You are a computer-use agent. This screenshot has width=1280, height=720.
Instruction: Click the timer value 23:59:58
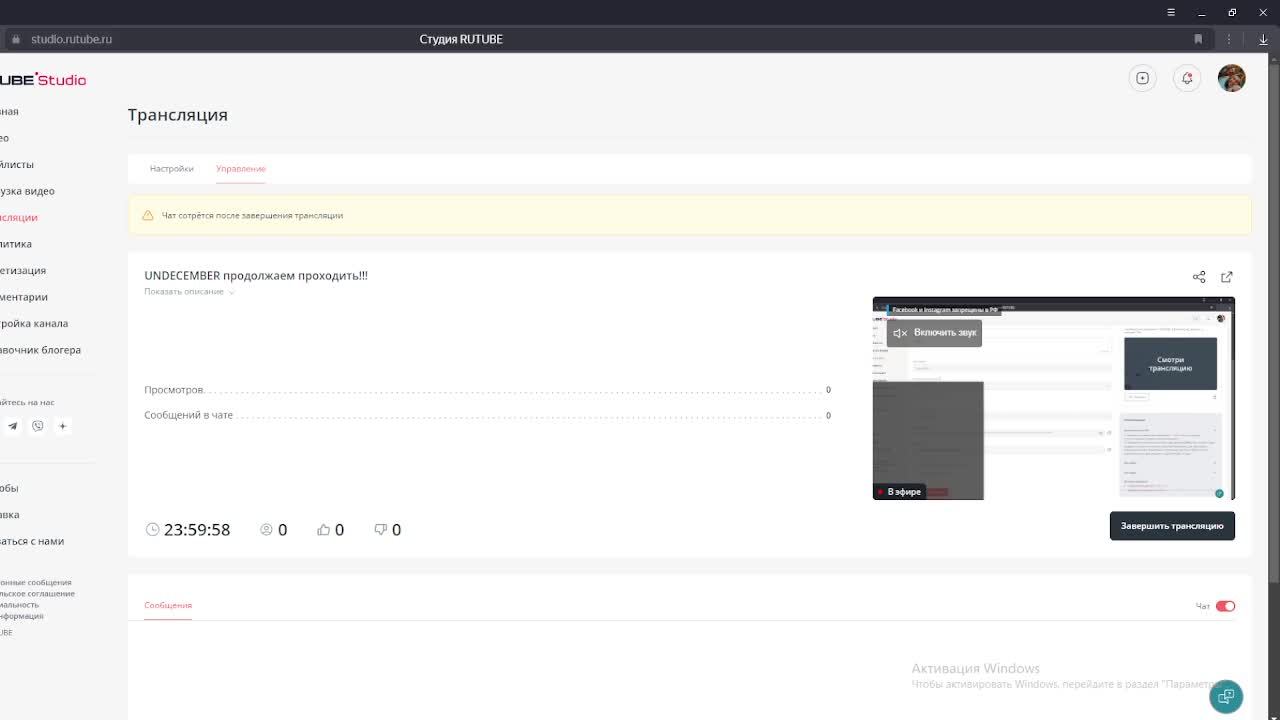197,530
